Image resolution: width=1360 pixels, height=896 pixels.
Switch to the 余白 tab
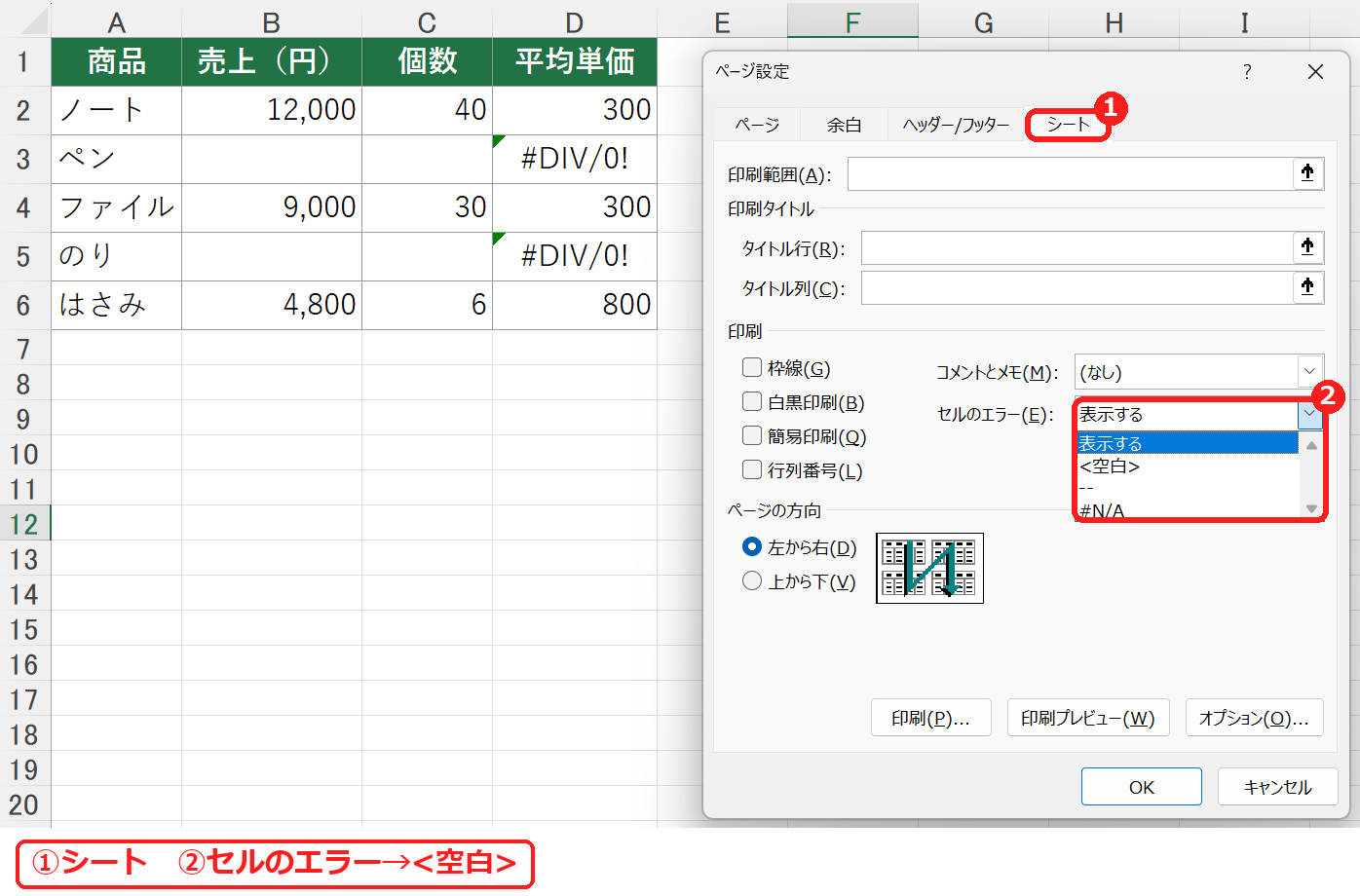click(x=844, y=125)
